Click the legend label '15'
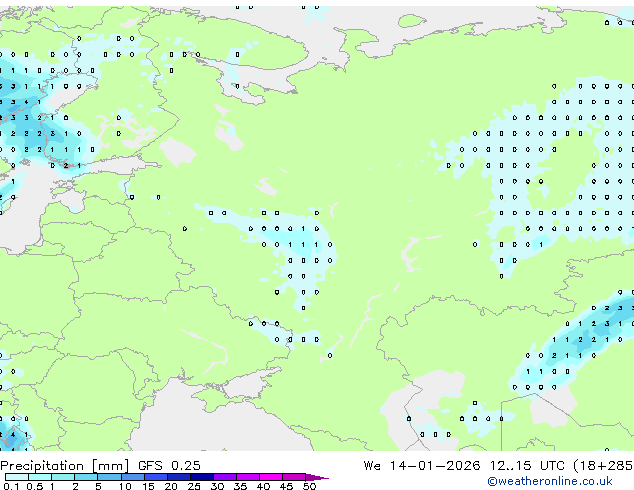The image size is (634, 490). point(148,486)
